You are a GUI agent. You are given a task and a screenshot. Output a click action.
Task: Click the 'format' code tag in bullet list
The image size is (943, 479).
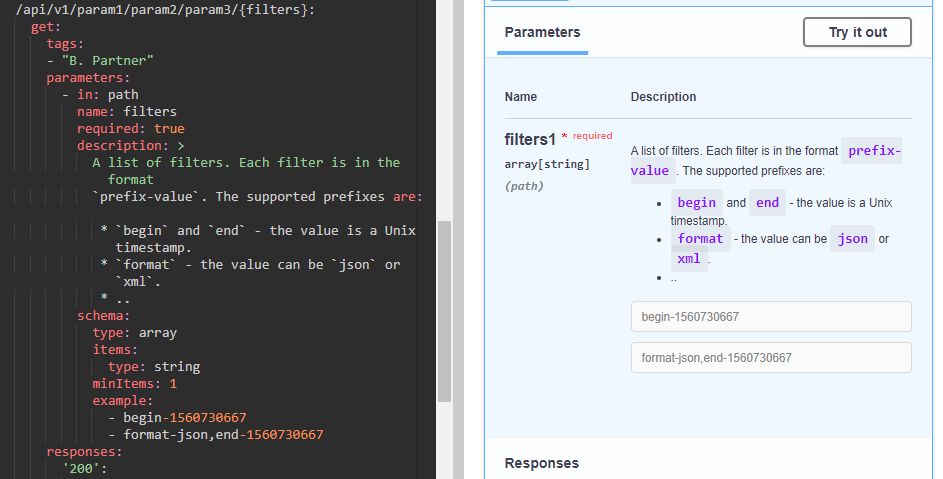700,239
